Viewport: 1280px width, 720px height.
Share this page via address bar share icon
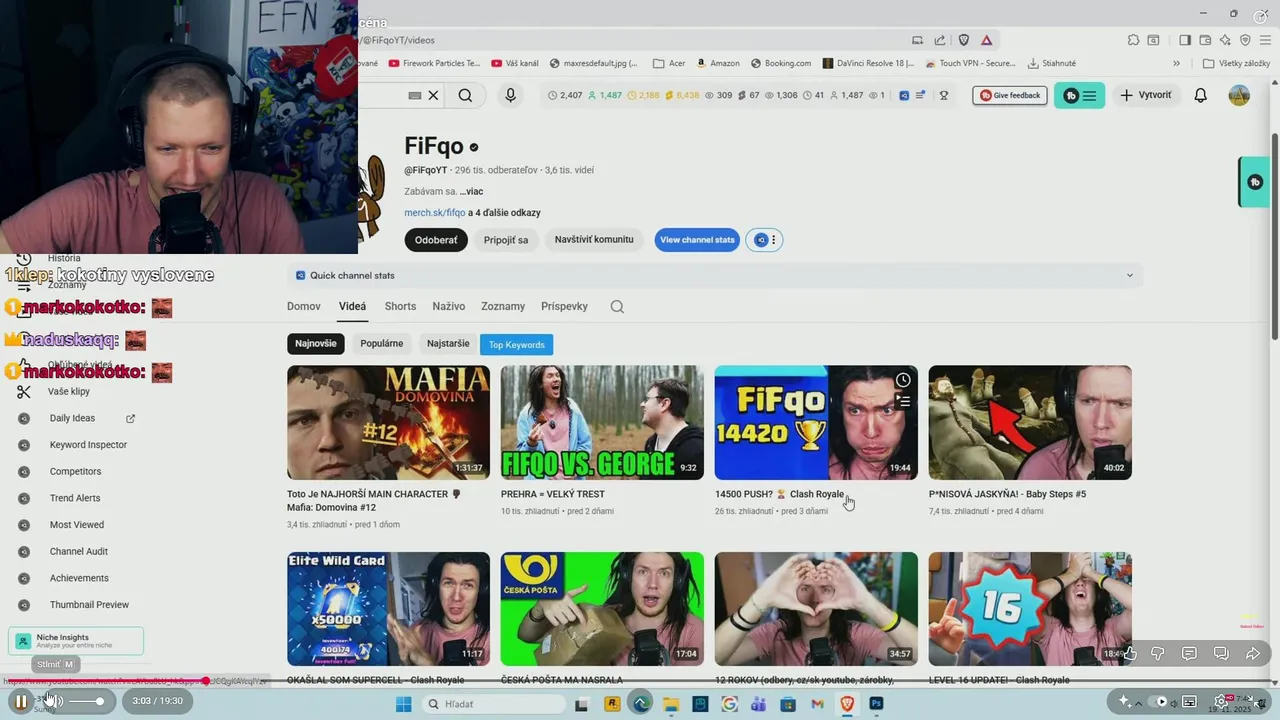[940, 40]
